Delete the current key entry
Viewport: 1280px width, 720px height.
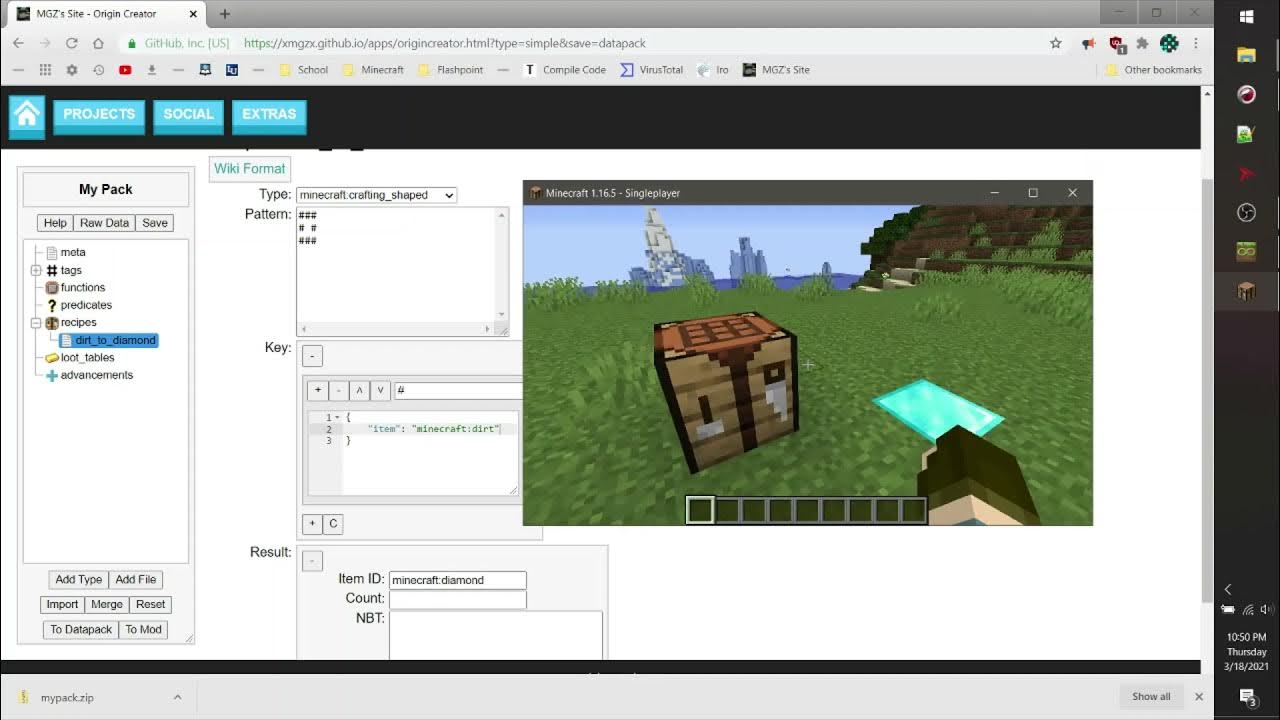[339, 391]
